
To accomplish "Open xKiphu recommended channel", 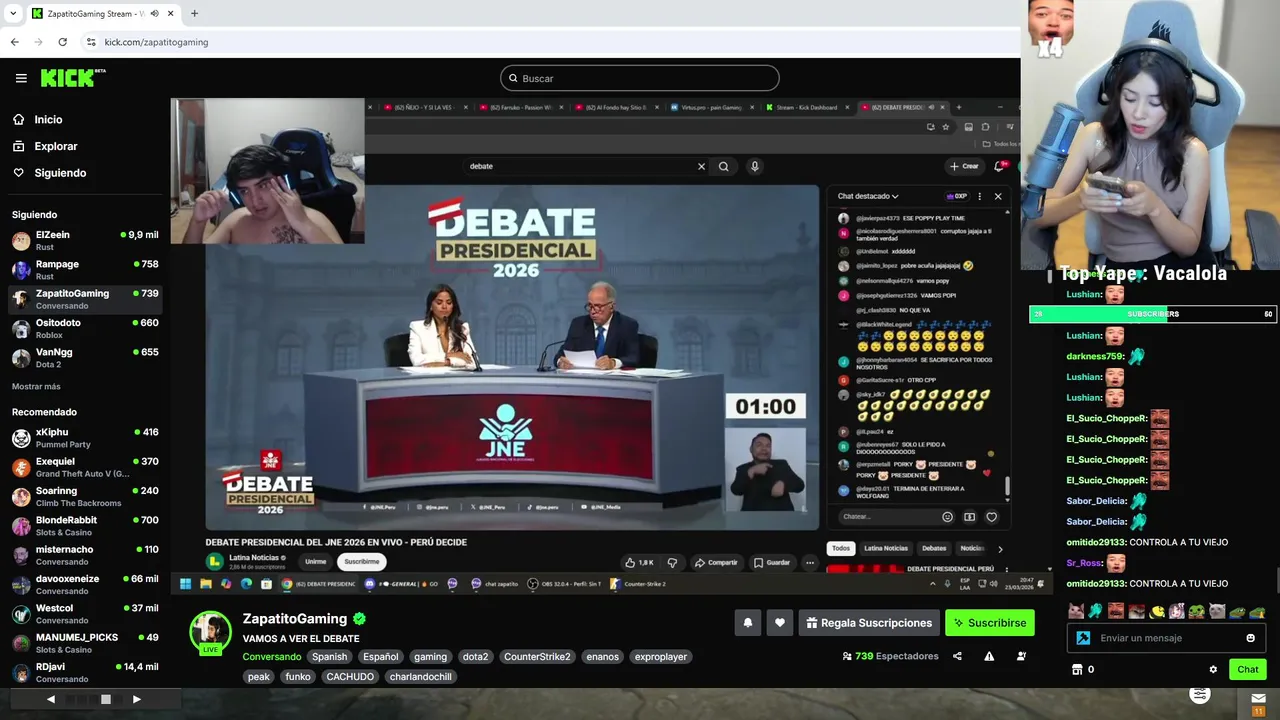I will (85, 437).
